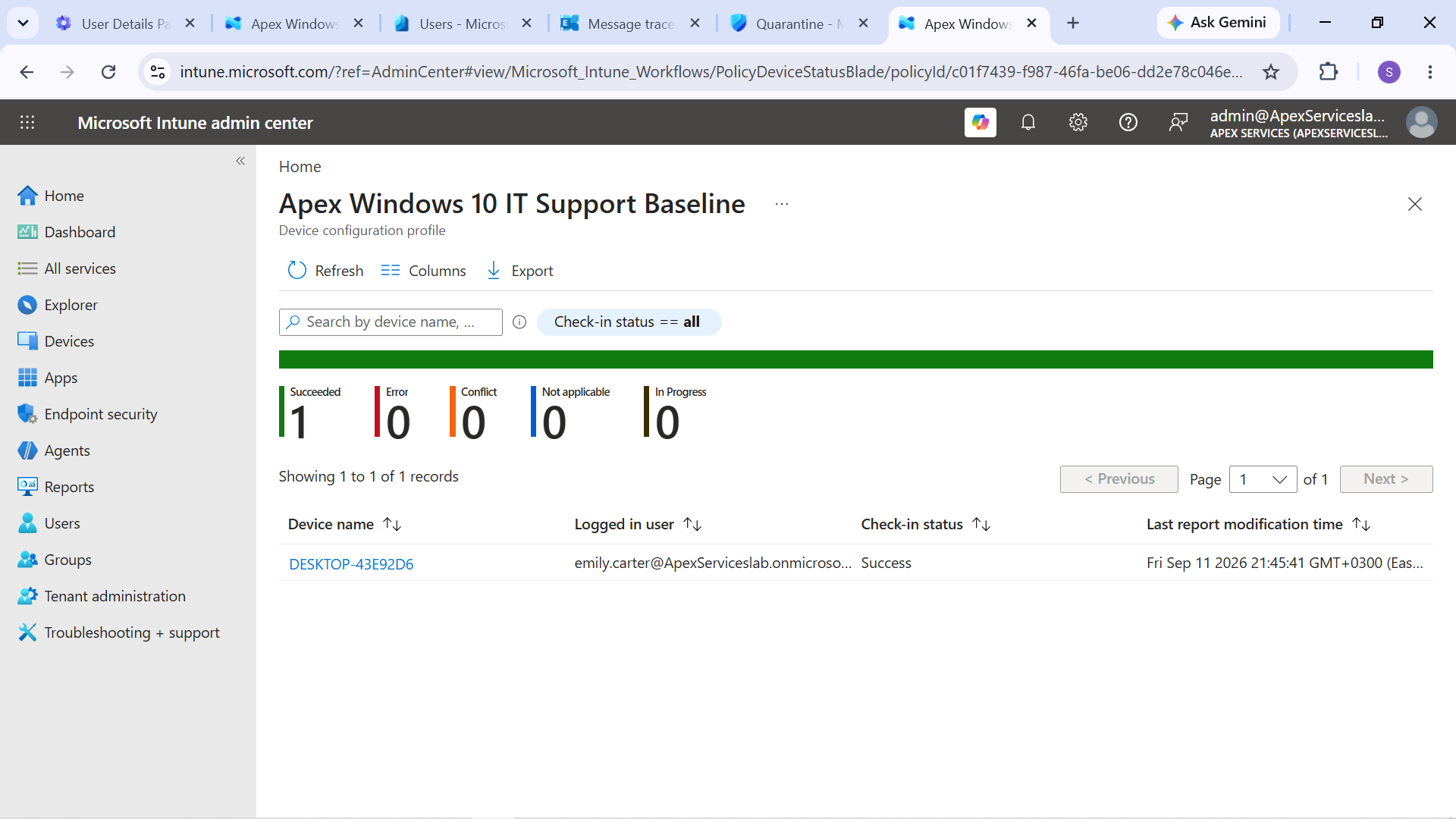Click the site information icon in address bar

pyautogui.click(x=158, y=72)
